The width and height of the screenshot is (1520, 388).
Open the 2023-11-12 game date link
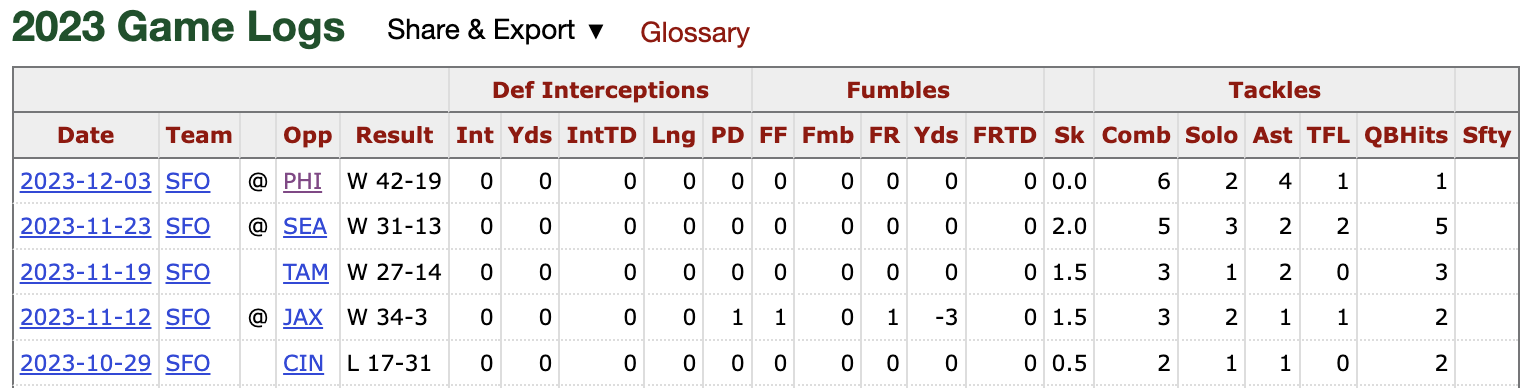pyautogui.click(x=85, y=318)
